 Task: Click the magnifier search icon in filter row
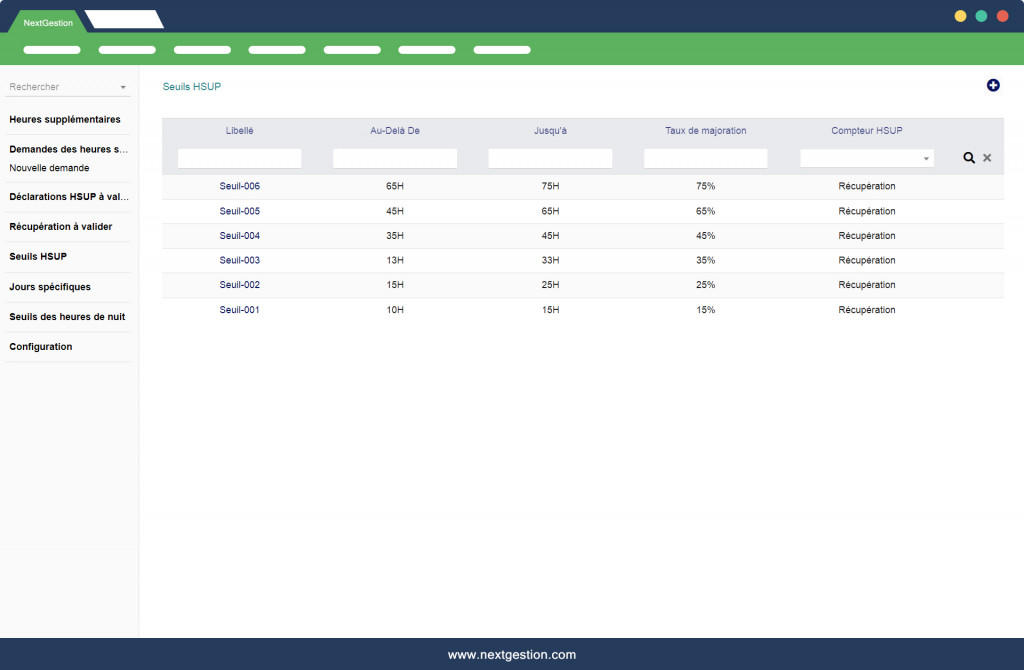pos(969,158)
